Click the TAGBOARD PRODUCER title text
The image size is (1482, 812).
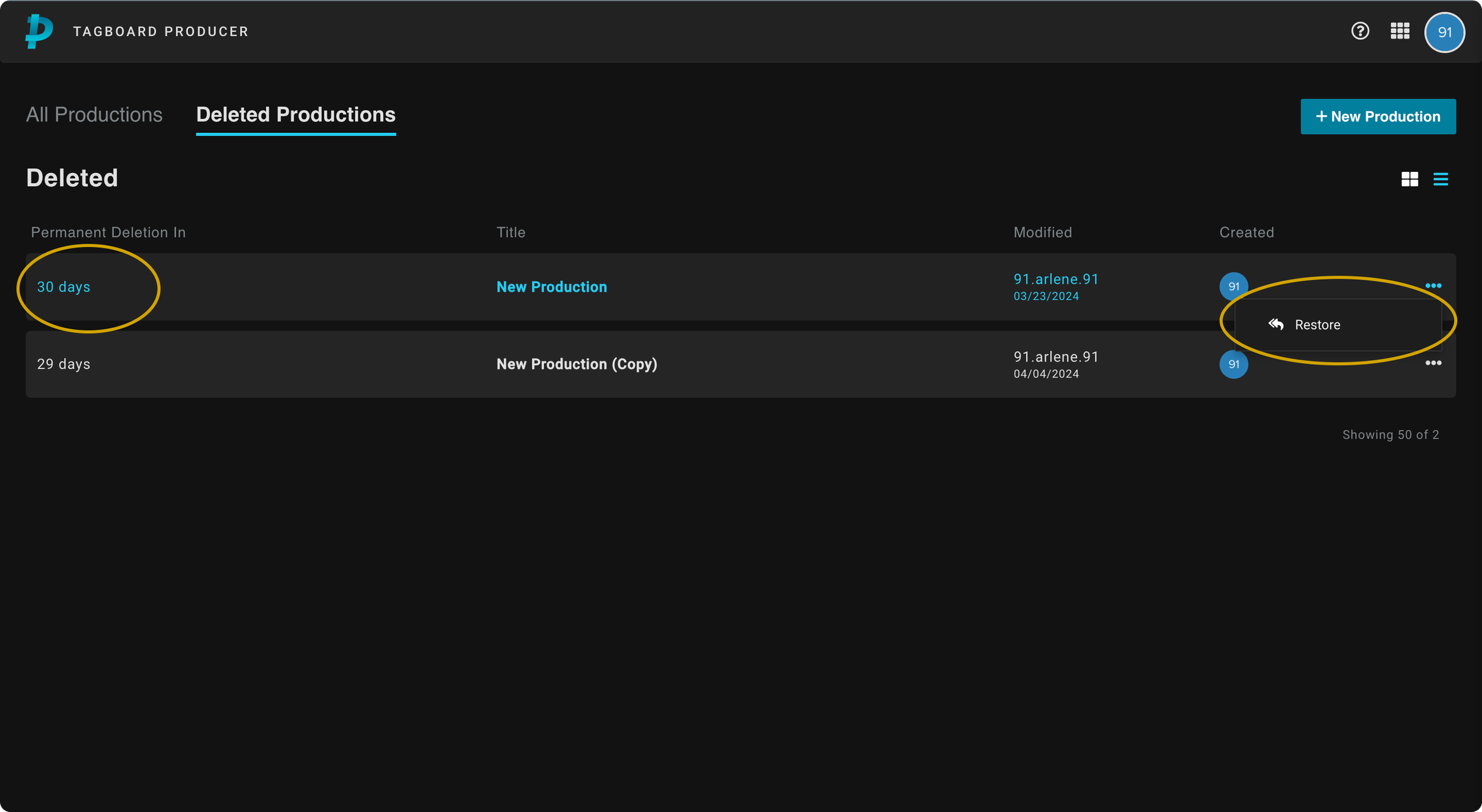point(161,31)
